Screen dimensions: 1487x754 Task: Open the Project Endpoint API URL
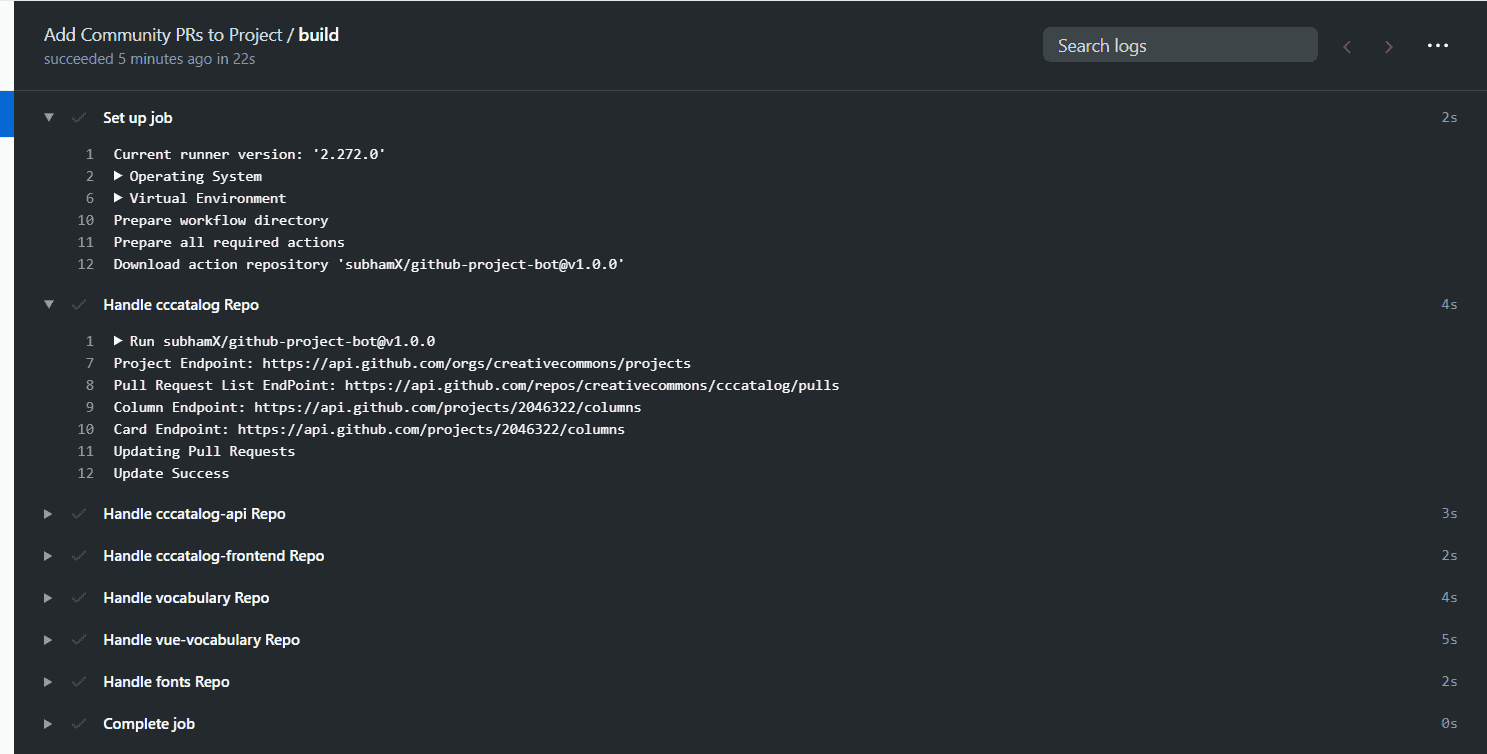tap(477, 363)
